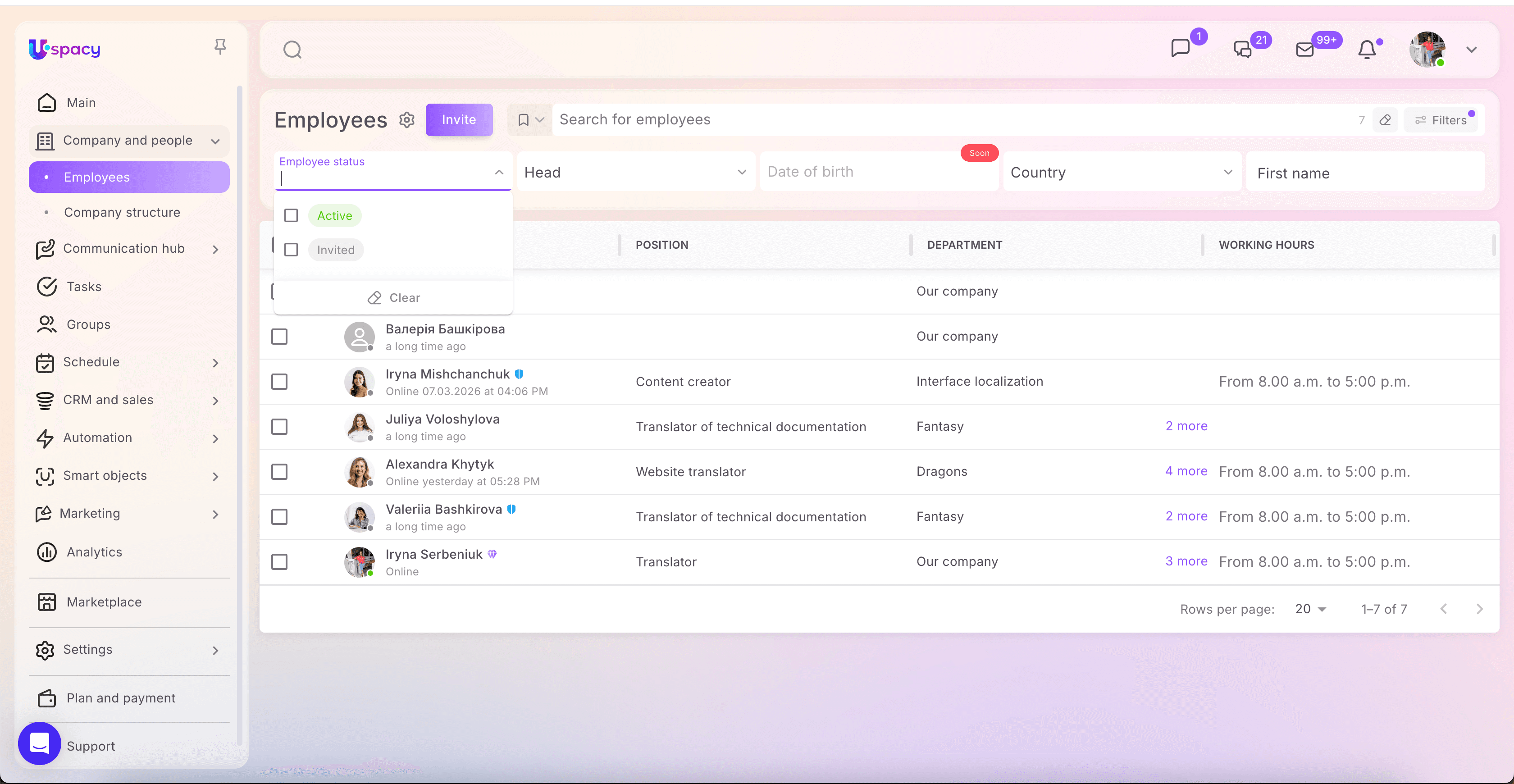Click Juliya Voloshylova's avatar

tap(359, 427)
